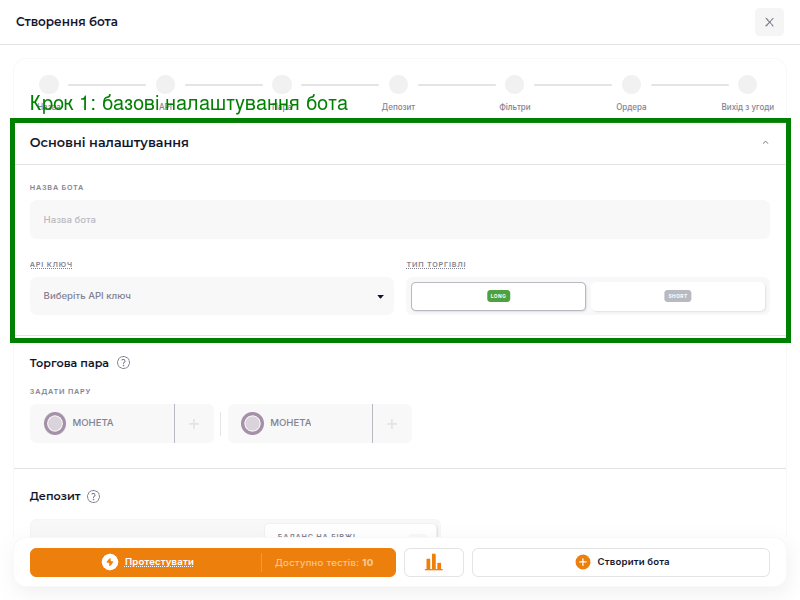Go to the Фільтри step in stepper
This screenshot has height=600, width=800.
pyautogui.click(x=514, y=93)
